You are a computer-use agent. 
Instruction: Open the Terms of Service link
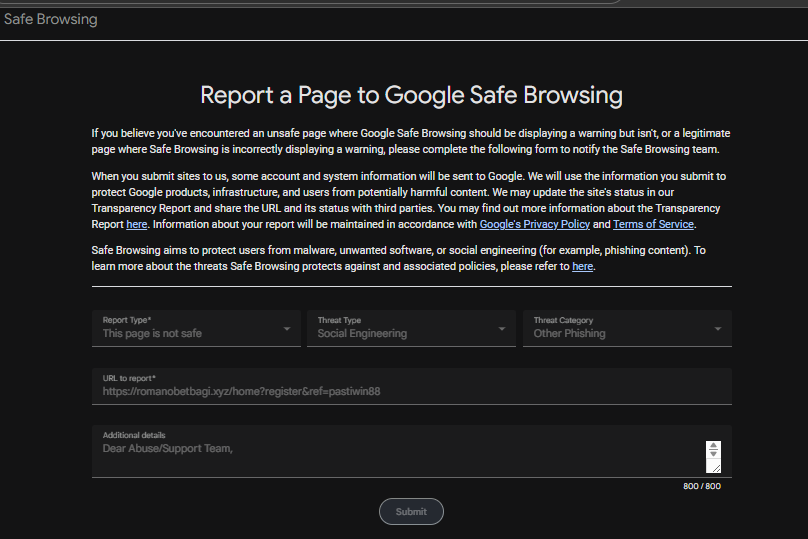pyautogui.click(x=653, y=225)
